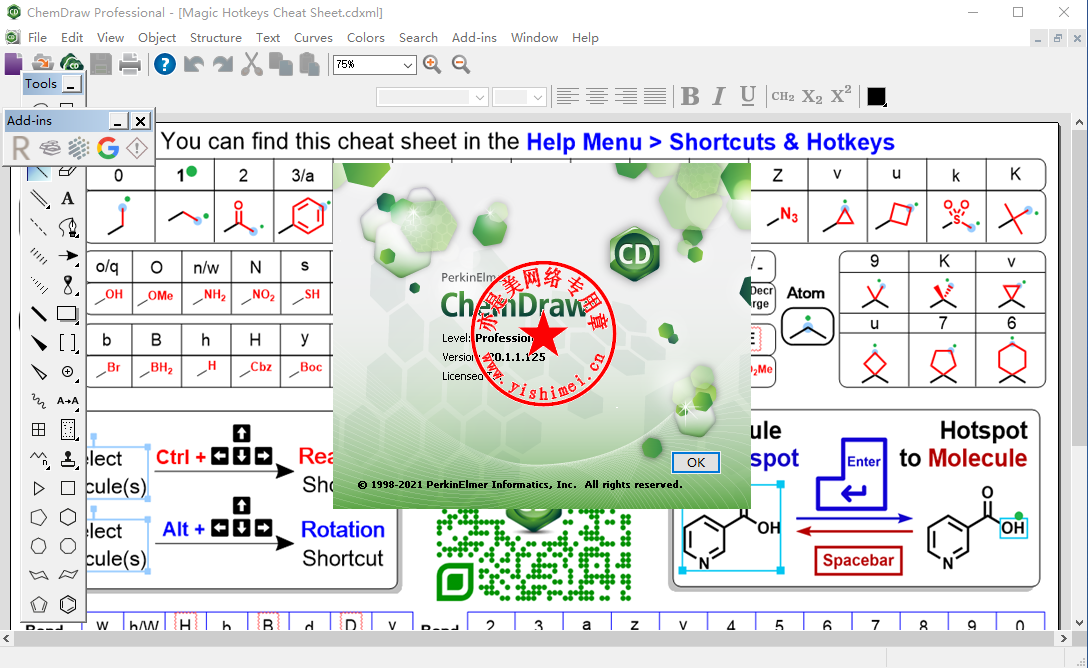Open the Help menu
Viewport: 1088px width, 668px height.
[585, 37]
